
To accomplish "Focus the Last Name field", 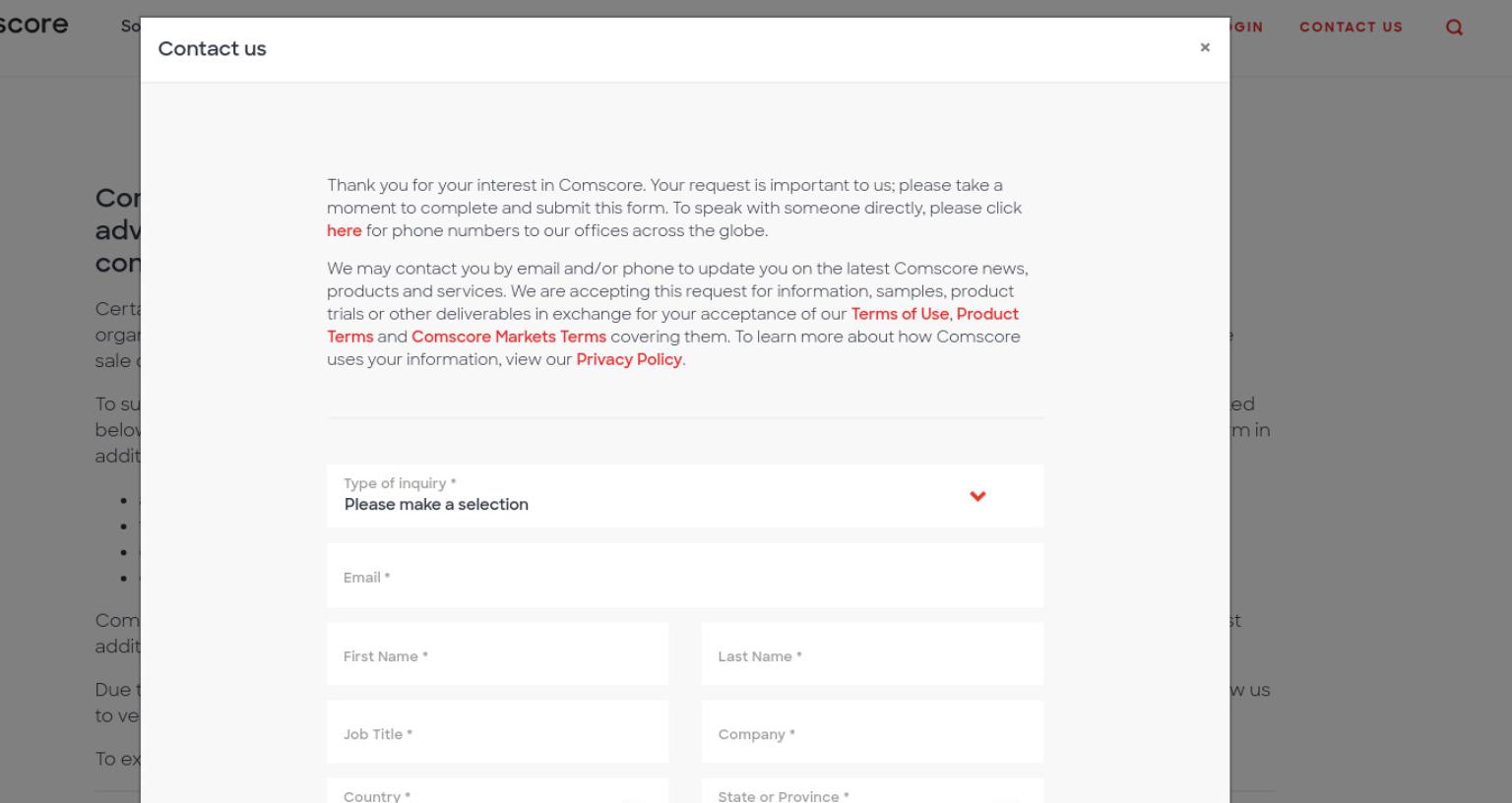I will [872, 653].
